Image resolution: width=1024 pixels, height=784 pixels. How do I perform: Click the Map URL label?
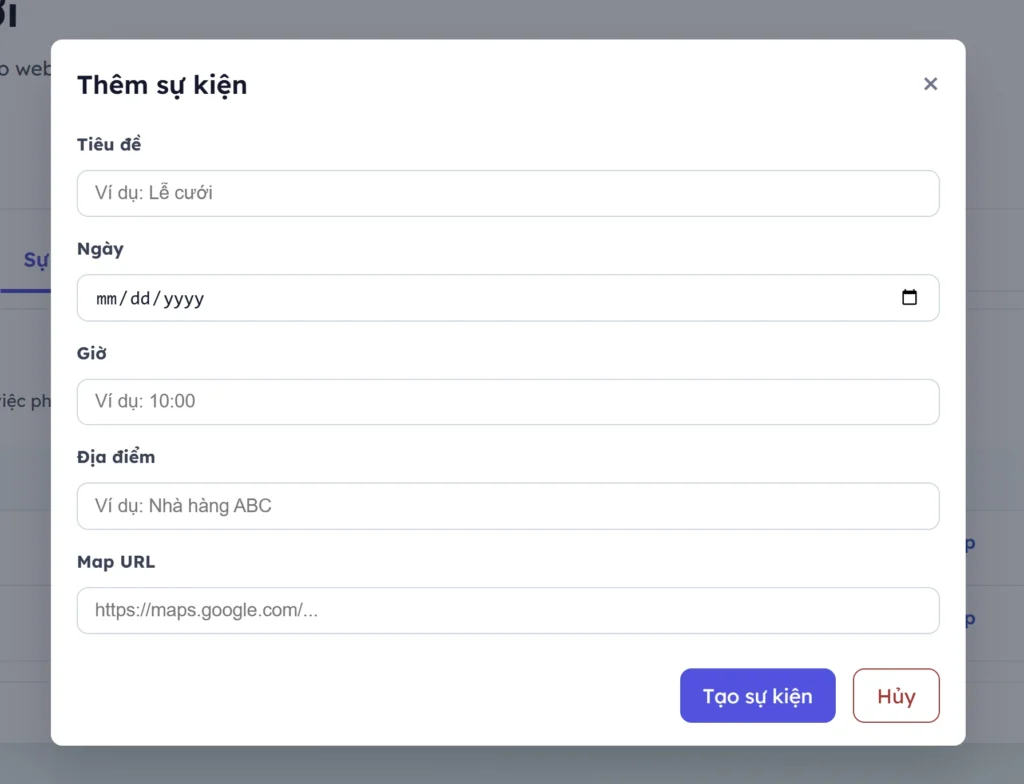116,562
